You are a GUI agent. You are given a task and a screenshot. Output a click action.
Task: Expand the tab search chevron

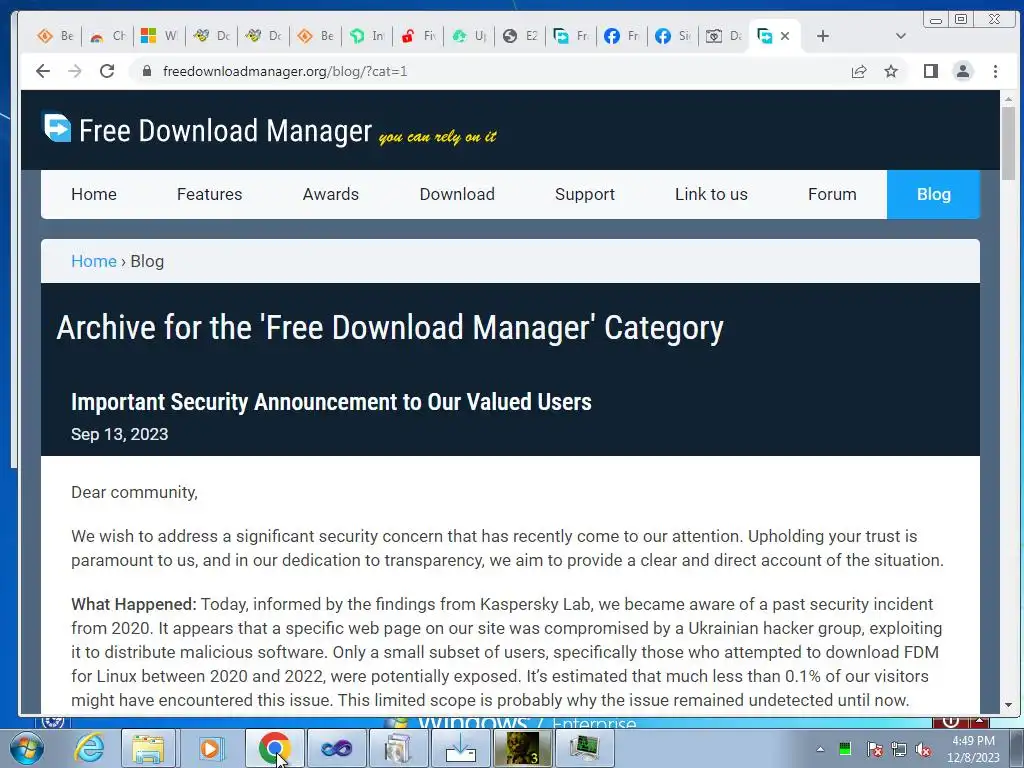(x=901, y=36)
